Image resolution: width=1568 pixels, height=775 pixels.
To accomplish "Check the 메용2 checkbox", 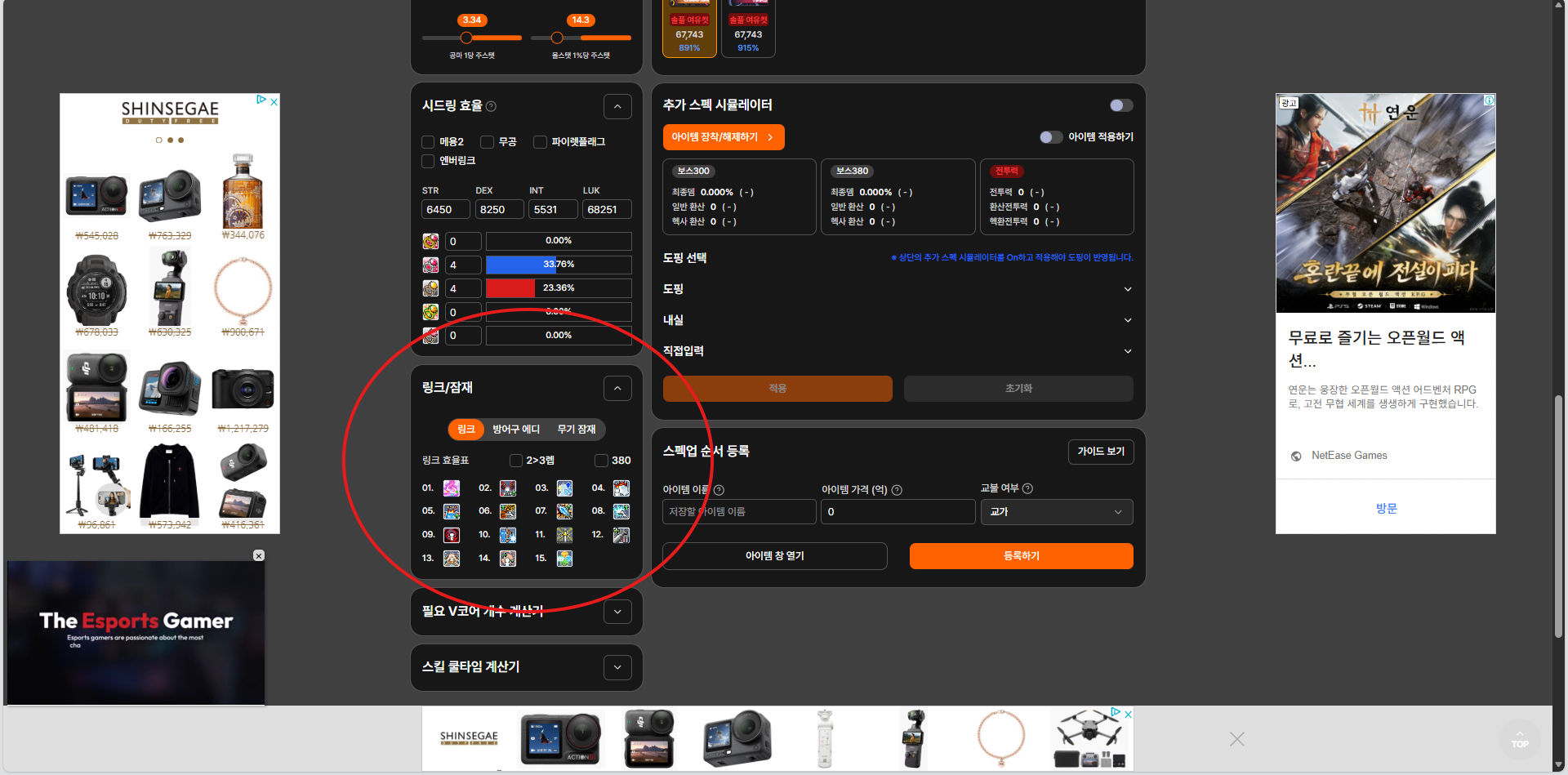I will coord(427,141).
